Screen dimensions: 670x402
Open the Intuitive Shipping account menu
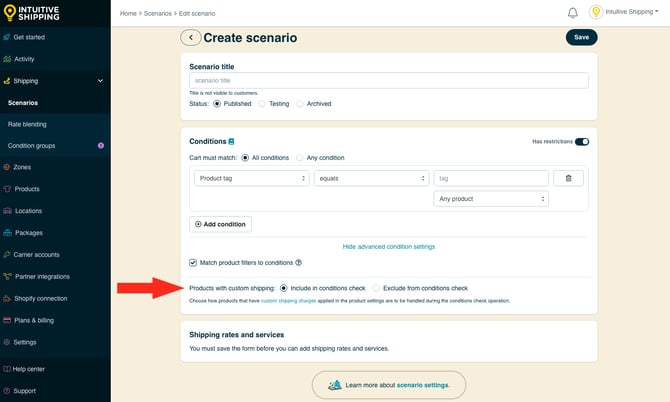[632, 12]
